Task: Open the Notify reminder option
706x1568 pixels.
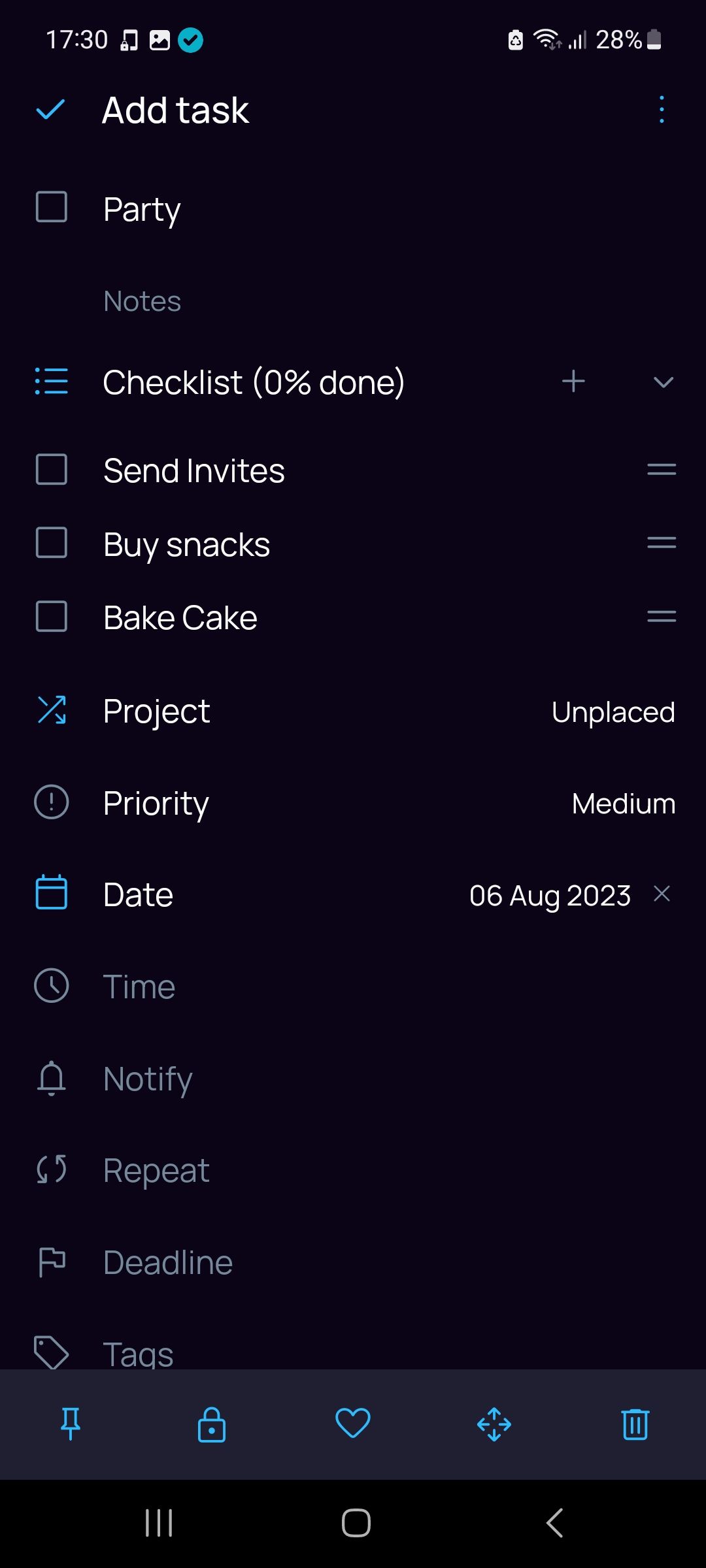Action: point(148,1079)
